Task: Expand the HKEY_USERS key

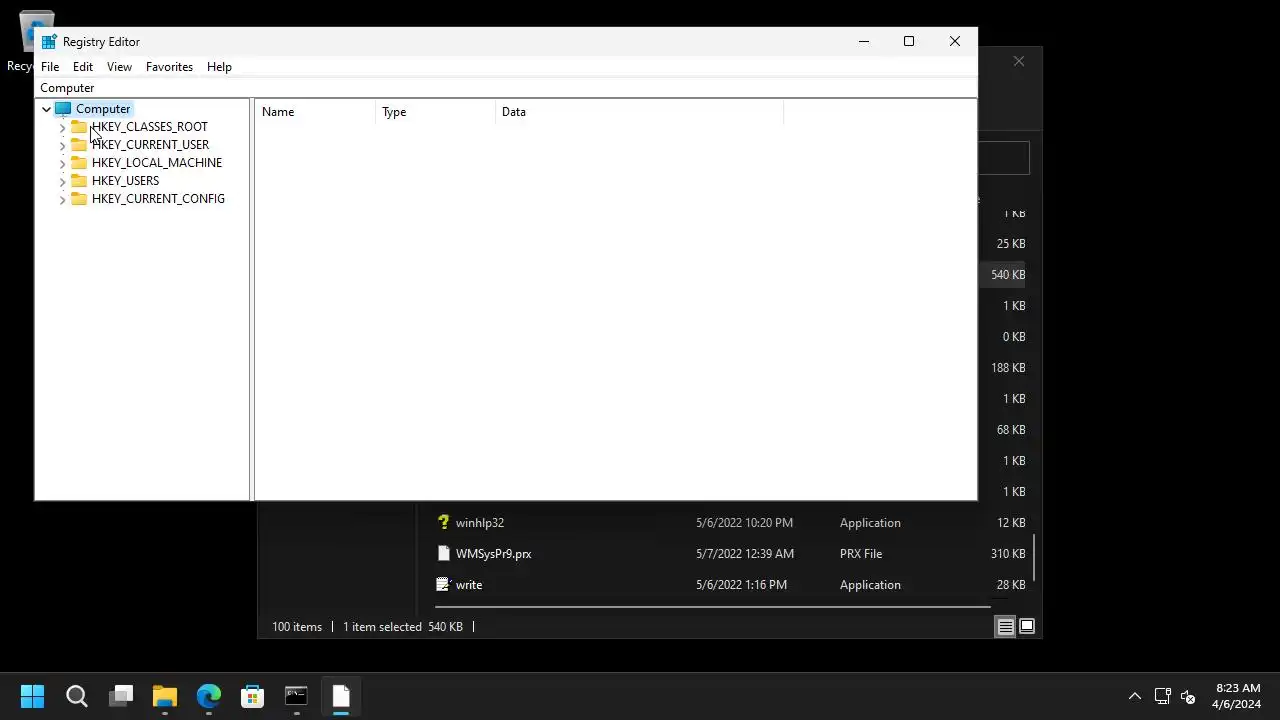Action: click(62, 182)
